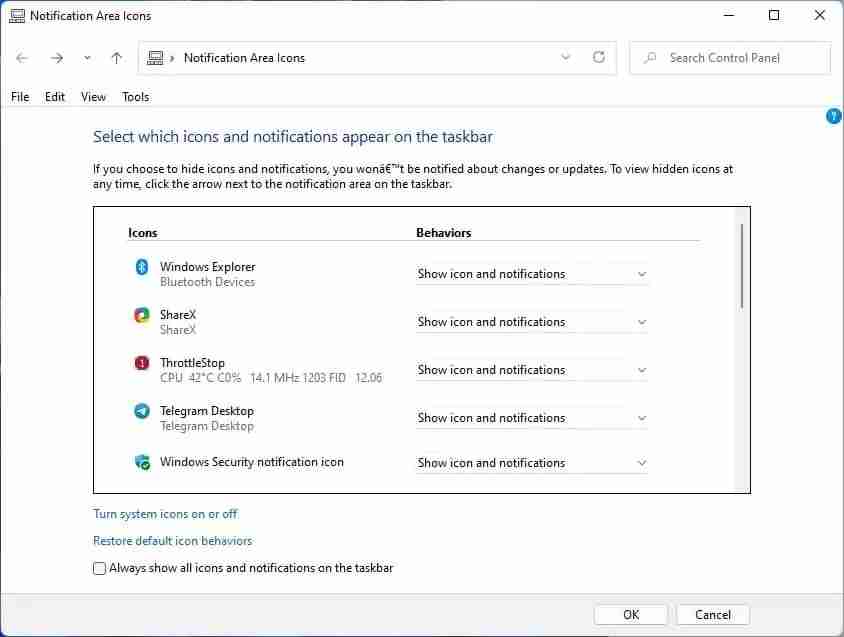This screenshot has height=637, width=844.
Task: Enable Always show all icons and notifications
Action: [99, 567]
